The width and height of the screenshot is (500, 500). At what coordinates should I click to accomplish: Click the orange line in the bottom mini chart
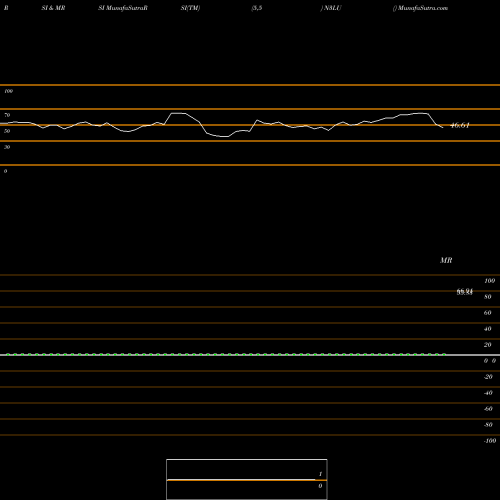tap(247, 480)
